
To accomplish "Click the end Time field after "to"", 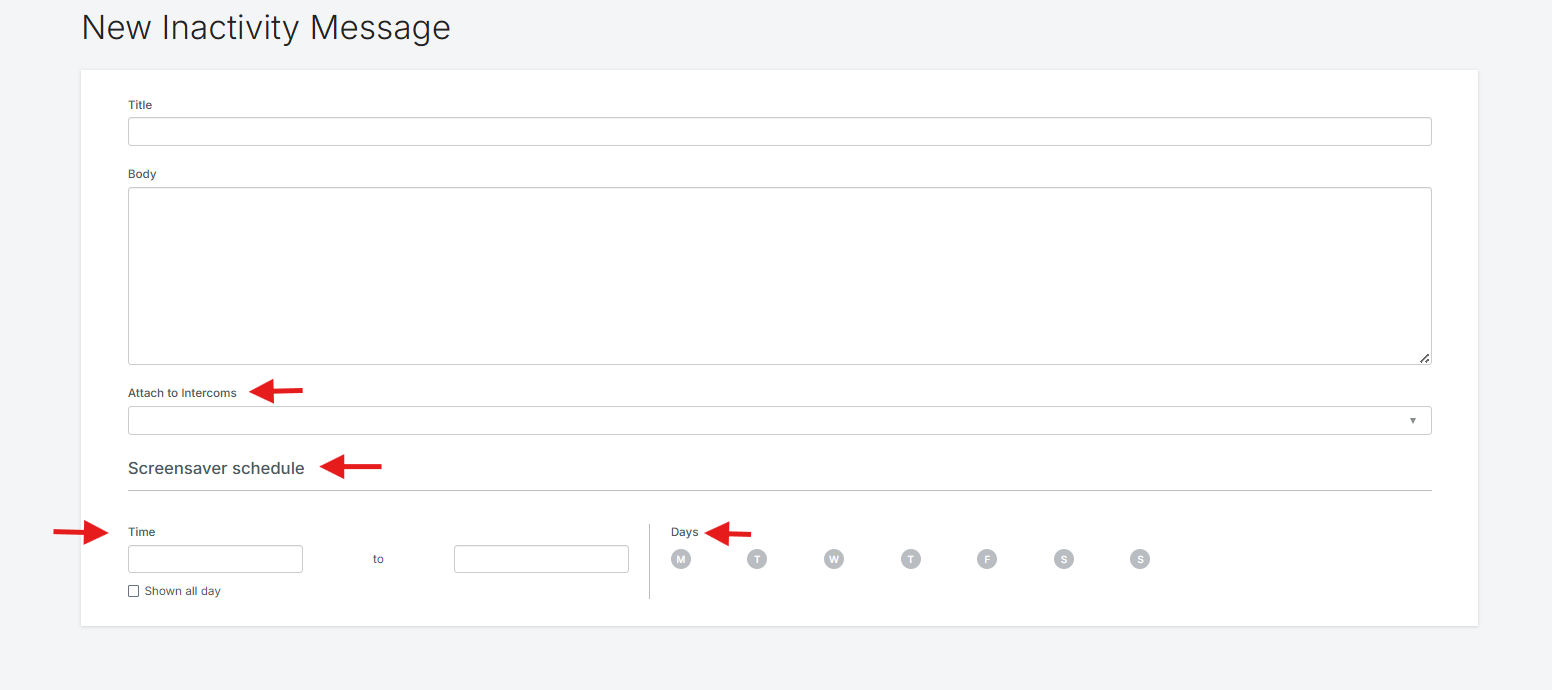I will coord(541,559).
